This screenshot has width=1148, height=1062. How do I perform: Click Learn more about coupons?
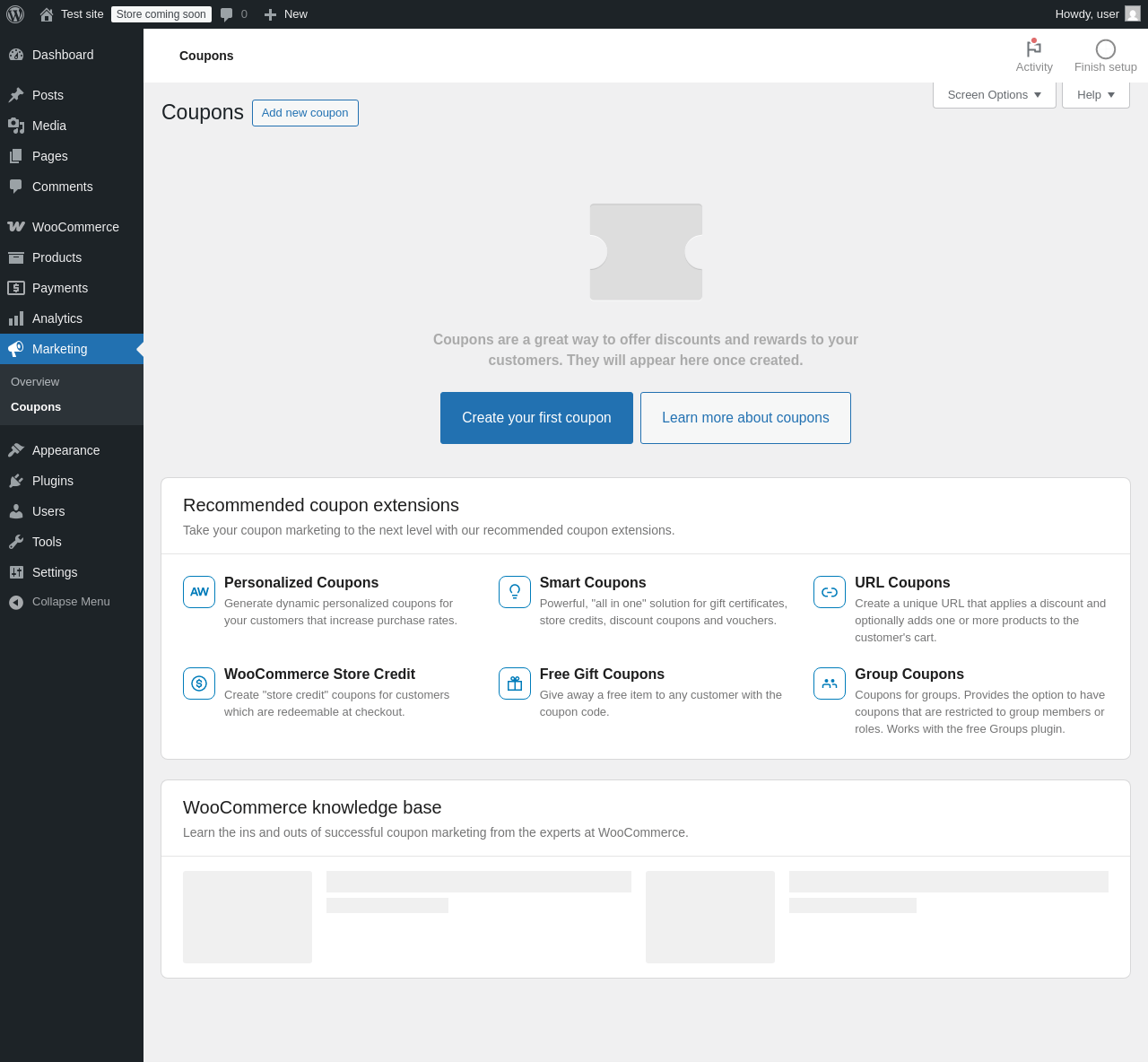745,418
